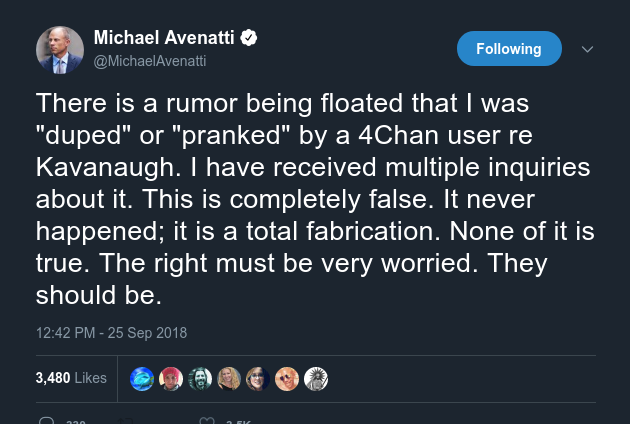Open the 12:42 PM - 25 Sep 2018 timestamp
Screen dimensions: 630x424
click(111, 333)
